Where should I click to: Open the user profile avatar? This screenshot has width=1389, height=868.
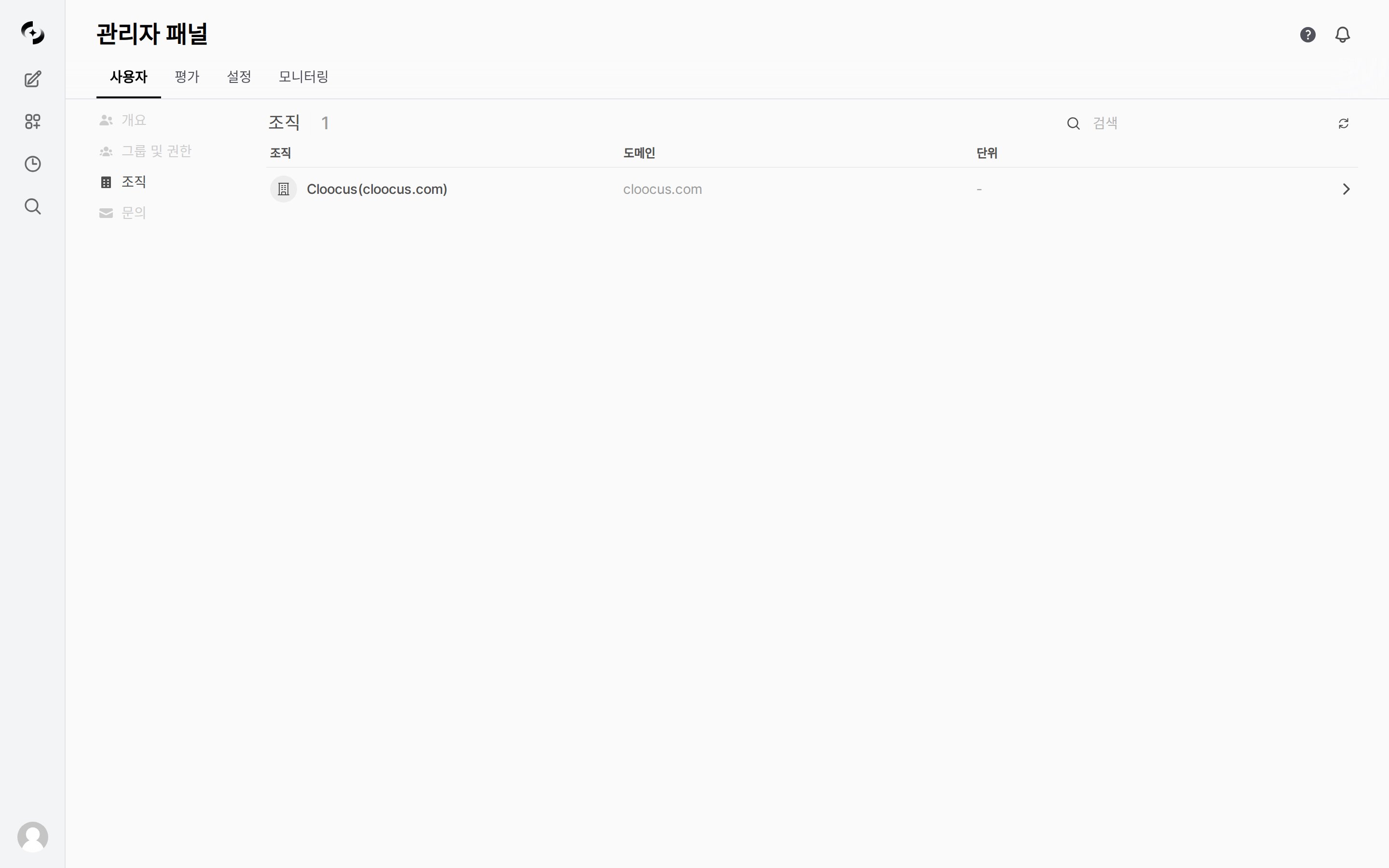pyautogui.click(x=33, y=837)
